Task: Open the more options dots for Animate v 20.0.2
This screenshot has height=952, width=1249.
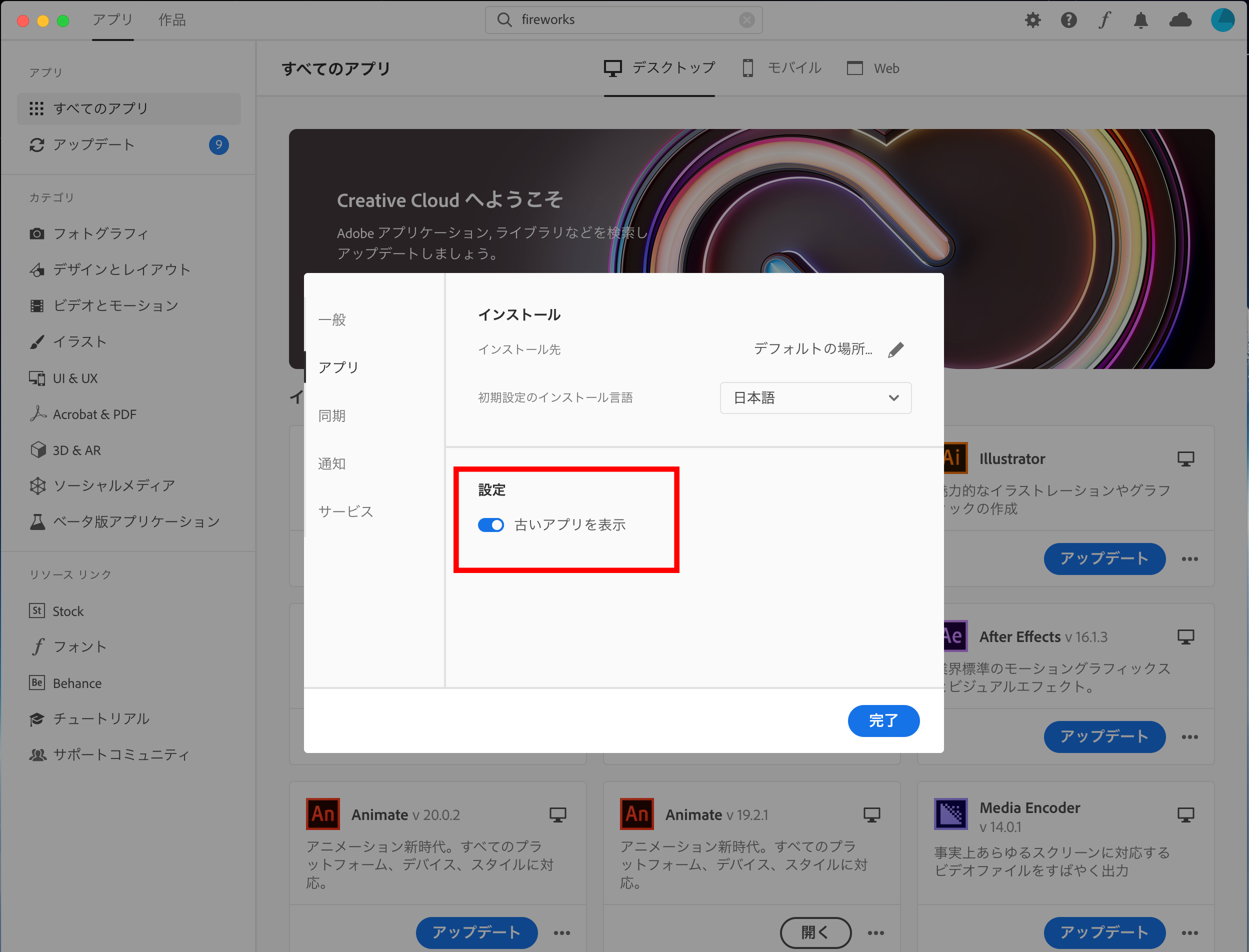Action: pyautogui.click(x=561, y=932)
